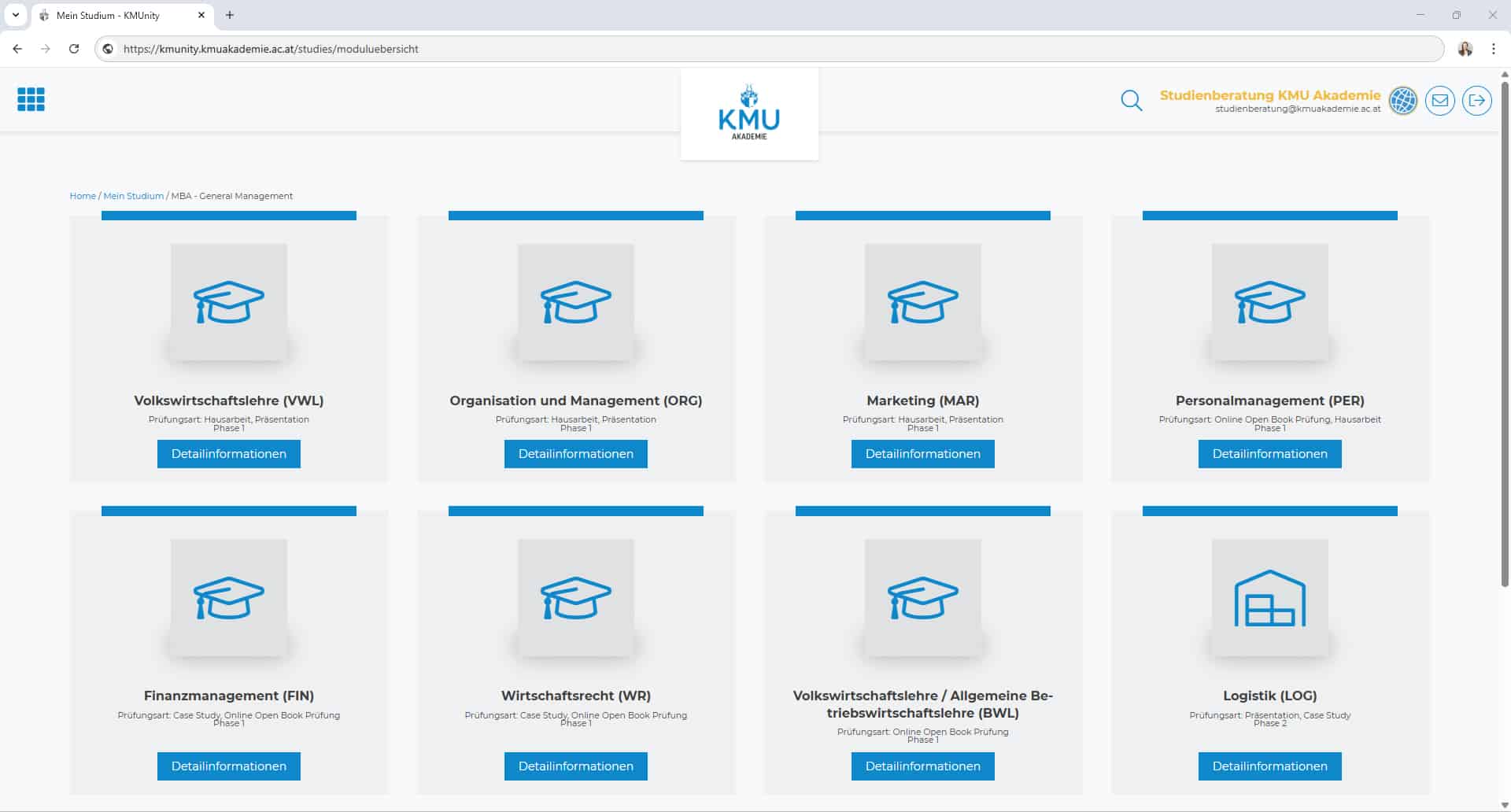
Task: Click the Organisation und Management cap thumbnail
Action: tap(576, 302)
